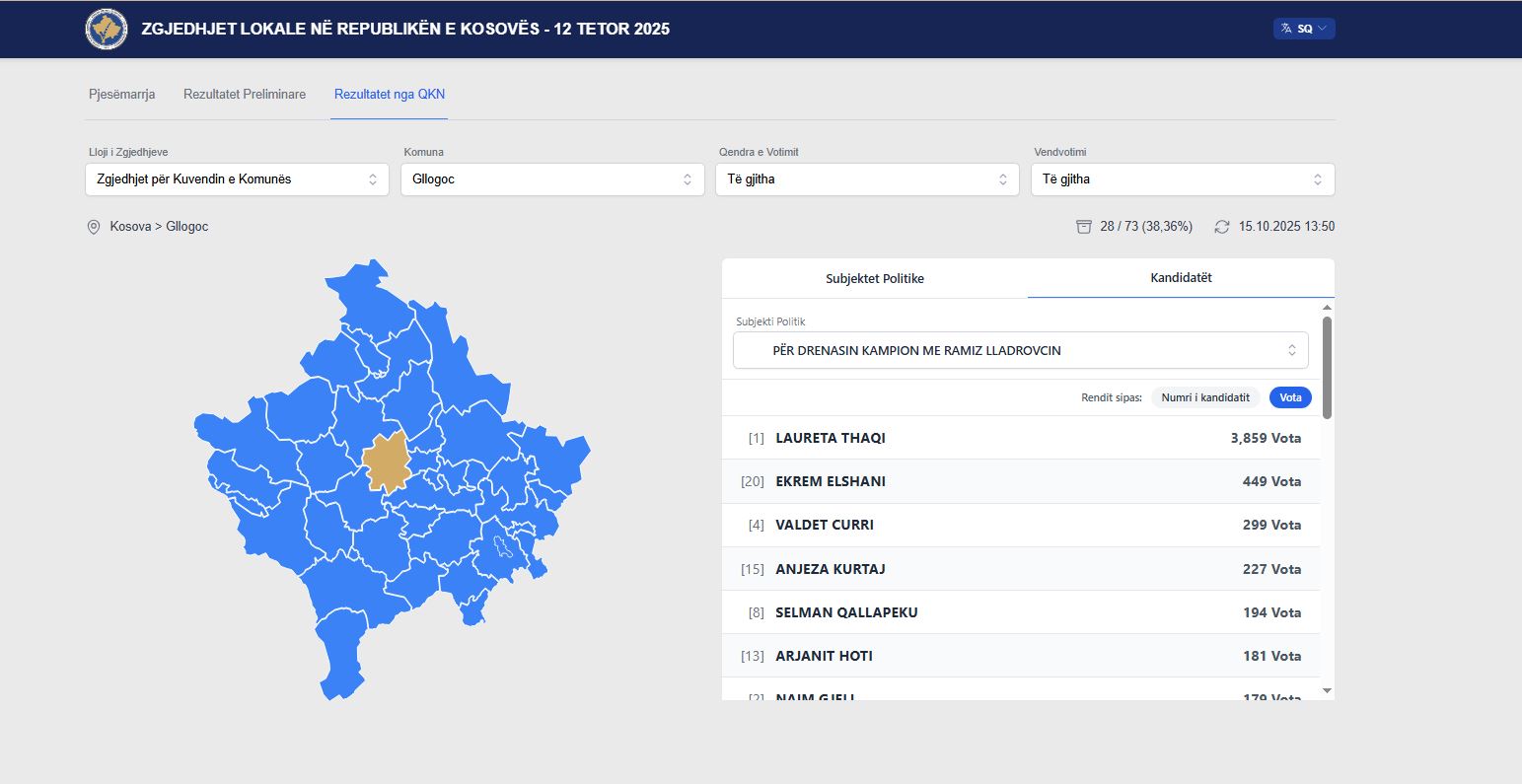Image resolution: width=1522 pixels, height=784 pixels.
Task: Open the Komuna dropdown showing Gllogoc
Action: coord(551,179)
